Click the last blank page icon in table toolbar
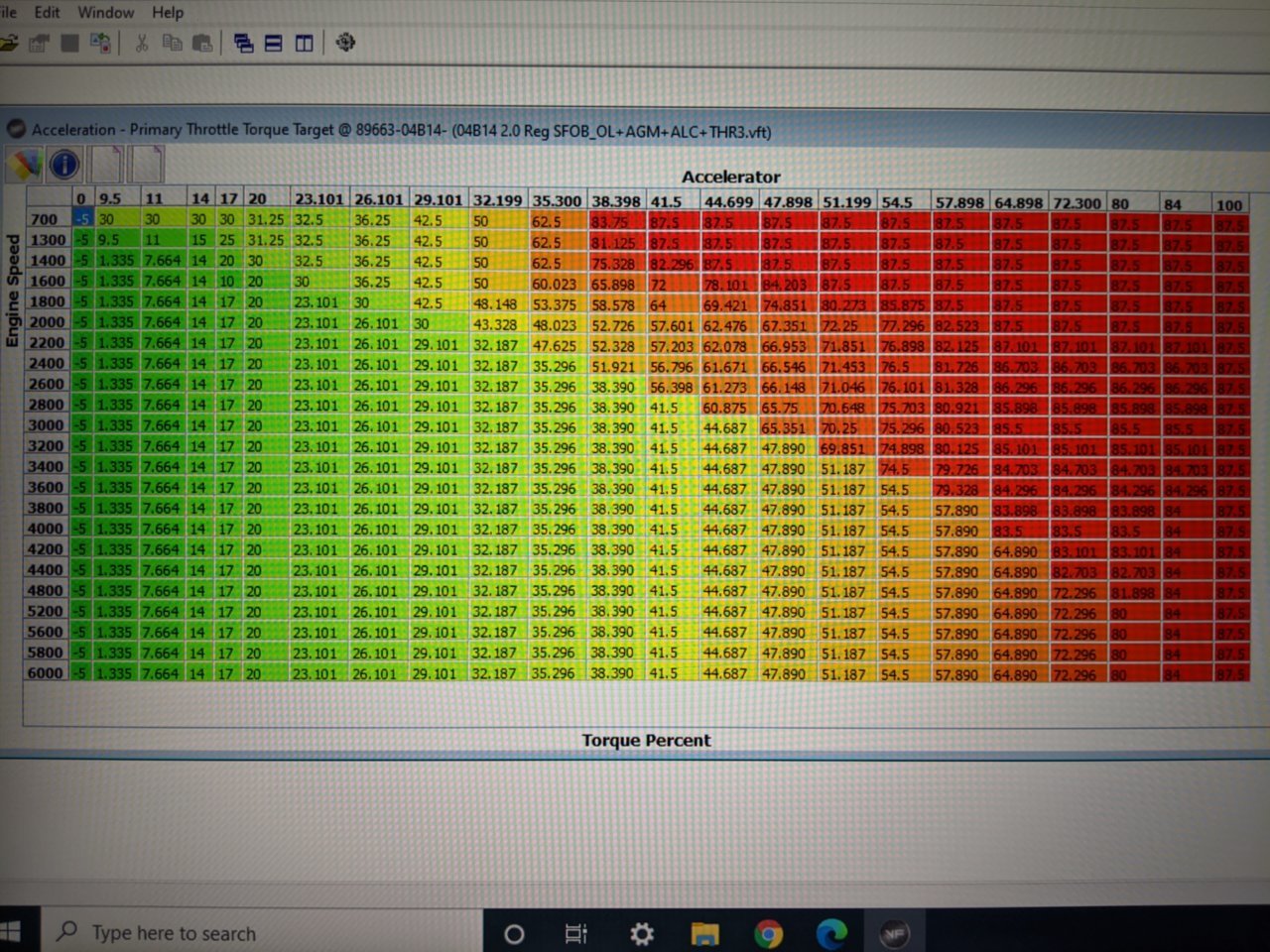The height and width of the screenshot is (952, 1270). pos(146,164)
